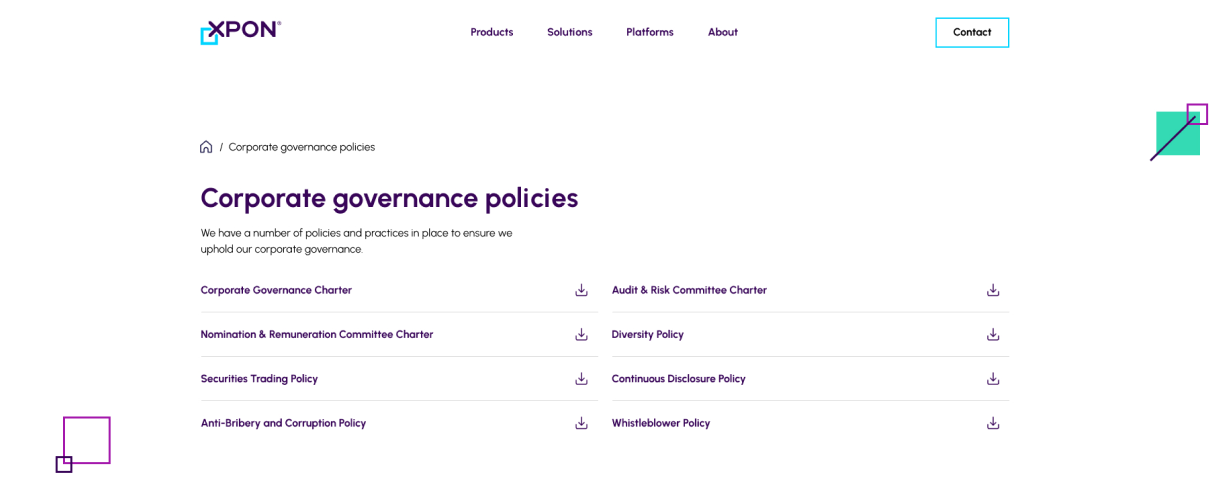Click 'Corporate governance policies' breadcrumb text
This screenshot has height=481, width=1210.
coord(301,147)
